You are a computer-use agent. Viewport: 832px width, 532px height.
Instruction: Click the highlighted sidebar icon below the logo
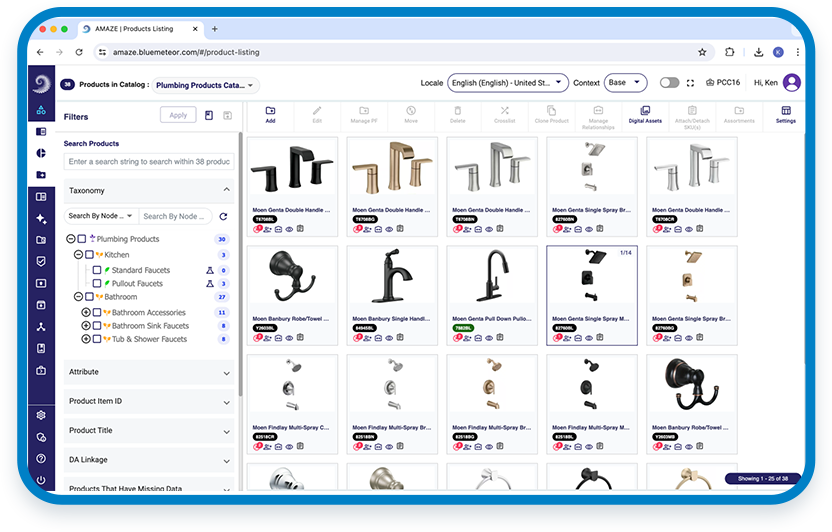(41, 110)
